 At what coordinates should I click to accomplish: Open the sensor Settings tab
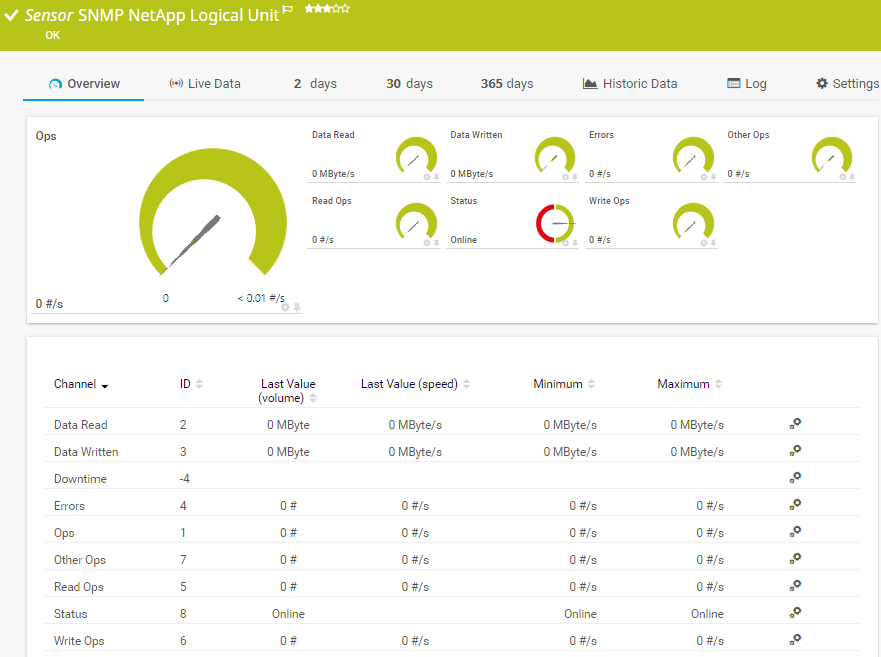[x=847, y=84]
